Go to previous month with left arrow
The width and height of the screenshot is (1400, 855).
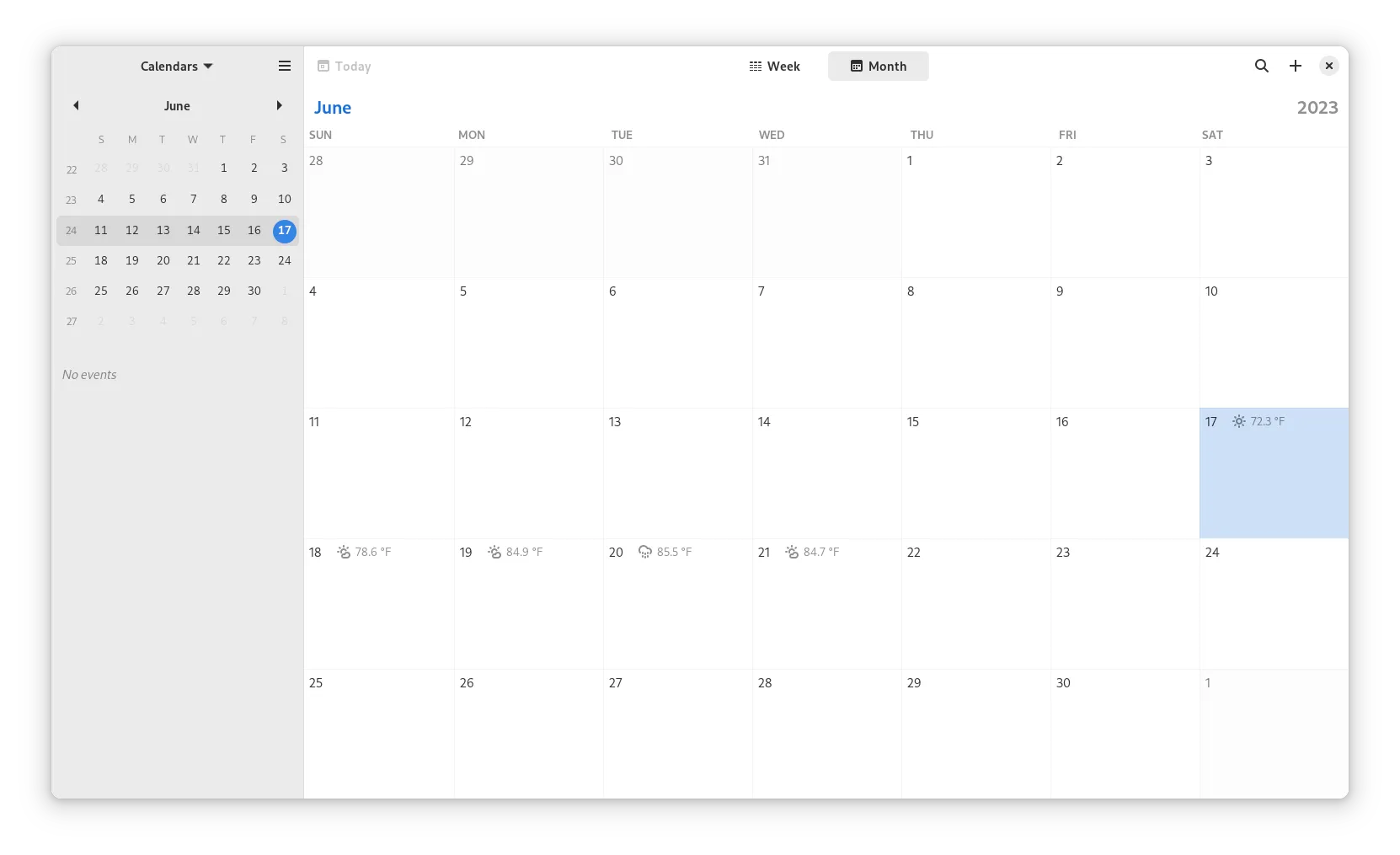coord(76,105)
